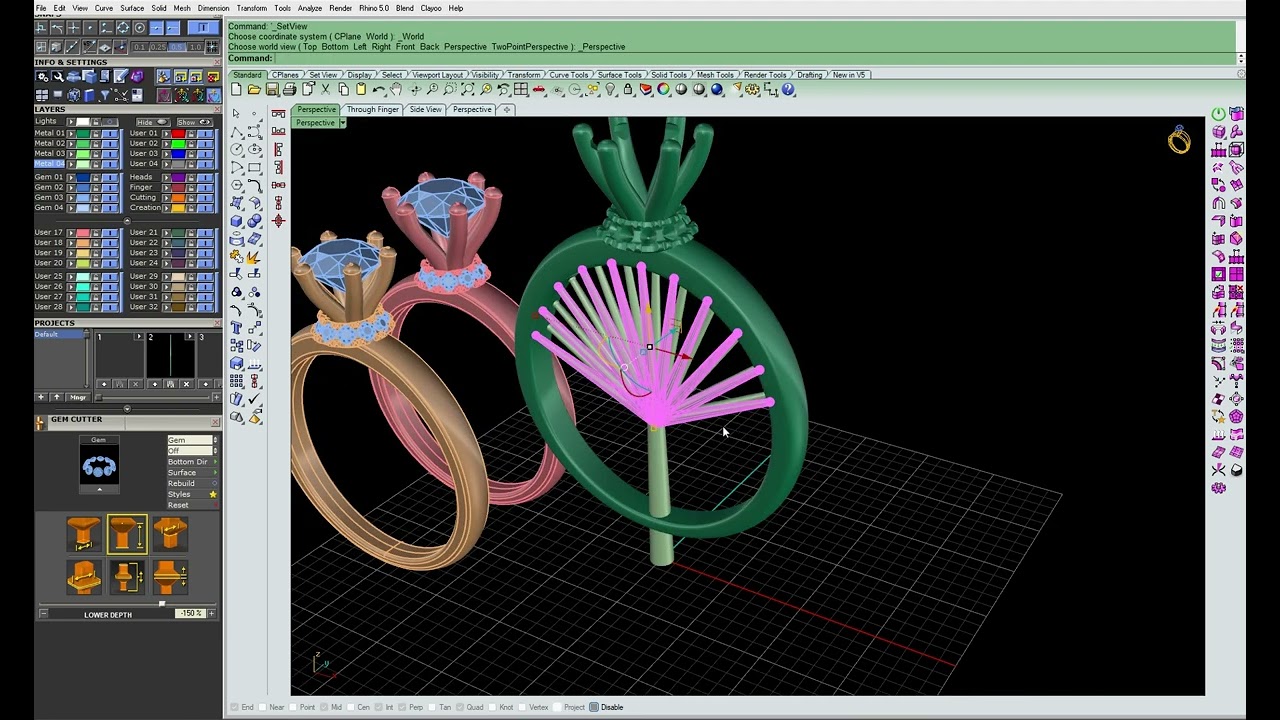Toggle the Disable osnap checkbox
The width and height of the screenshot is (1280, 720).
594,707
